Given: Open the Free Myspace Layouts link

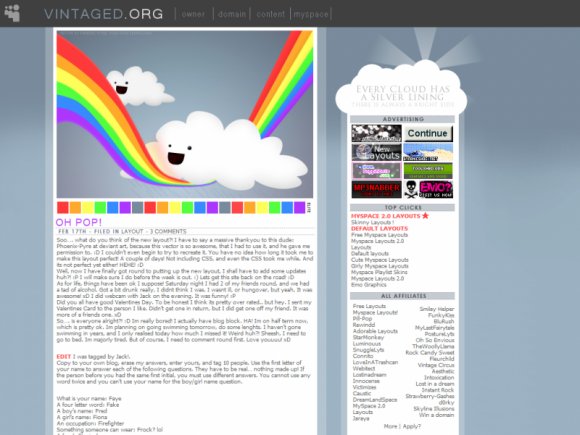Looking at the screenshot, I should 379,235.
